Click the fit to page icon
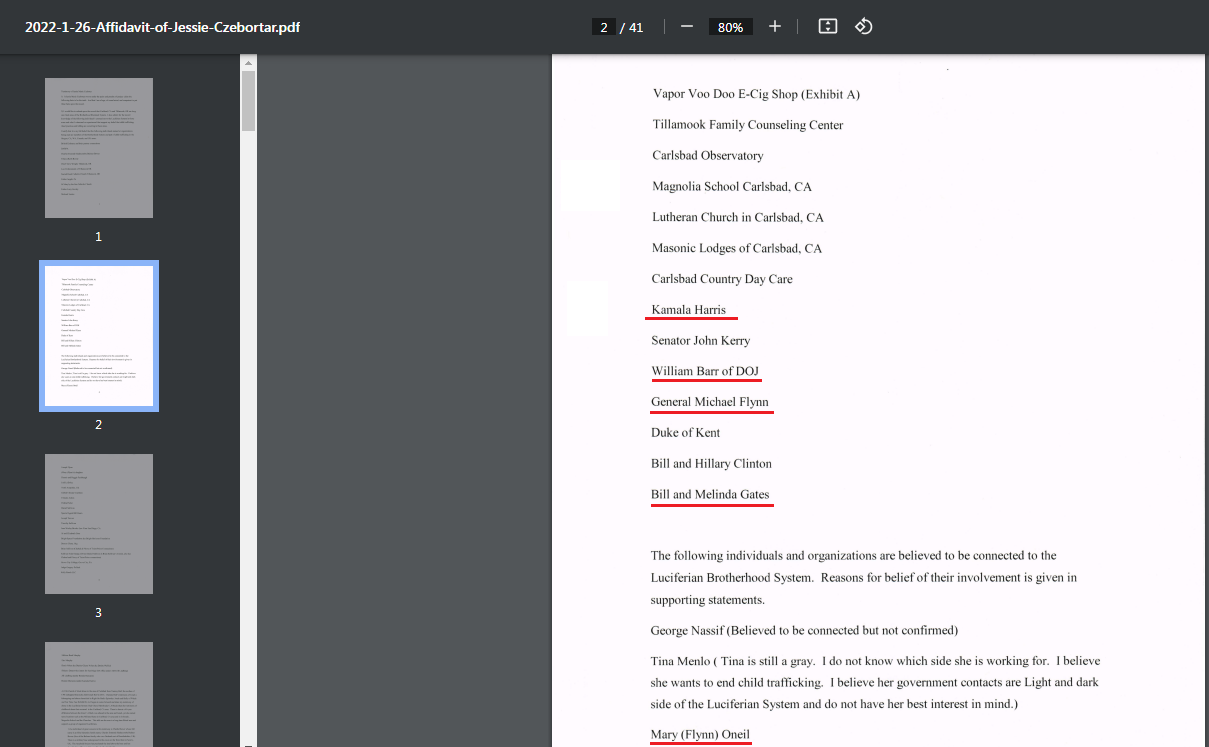 coord(828,27)
